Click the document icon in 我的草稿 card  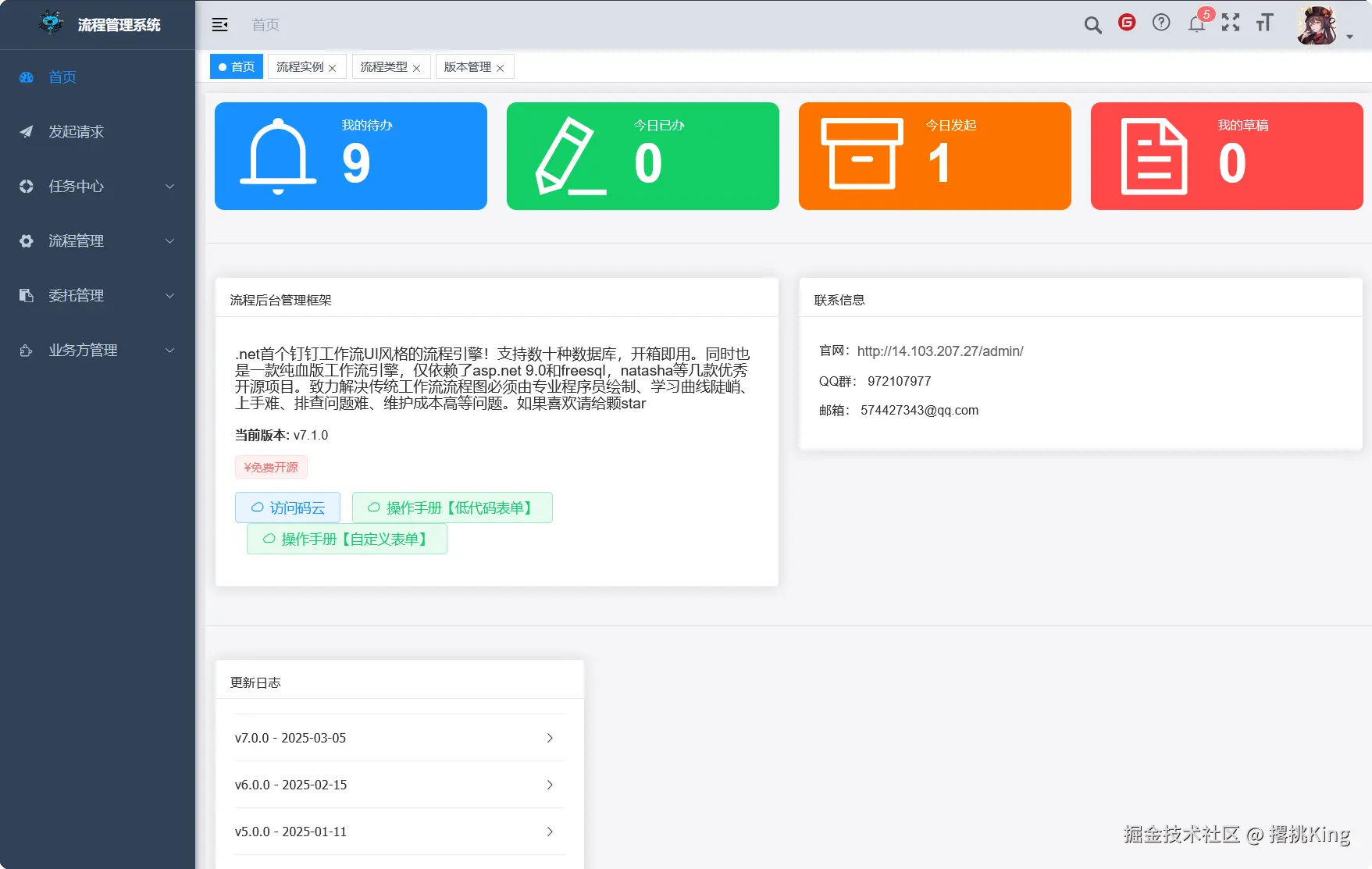[1154, 156]
